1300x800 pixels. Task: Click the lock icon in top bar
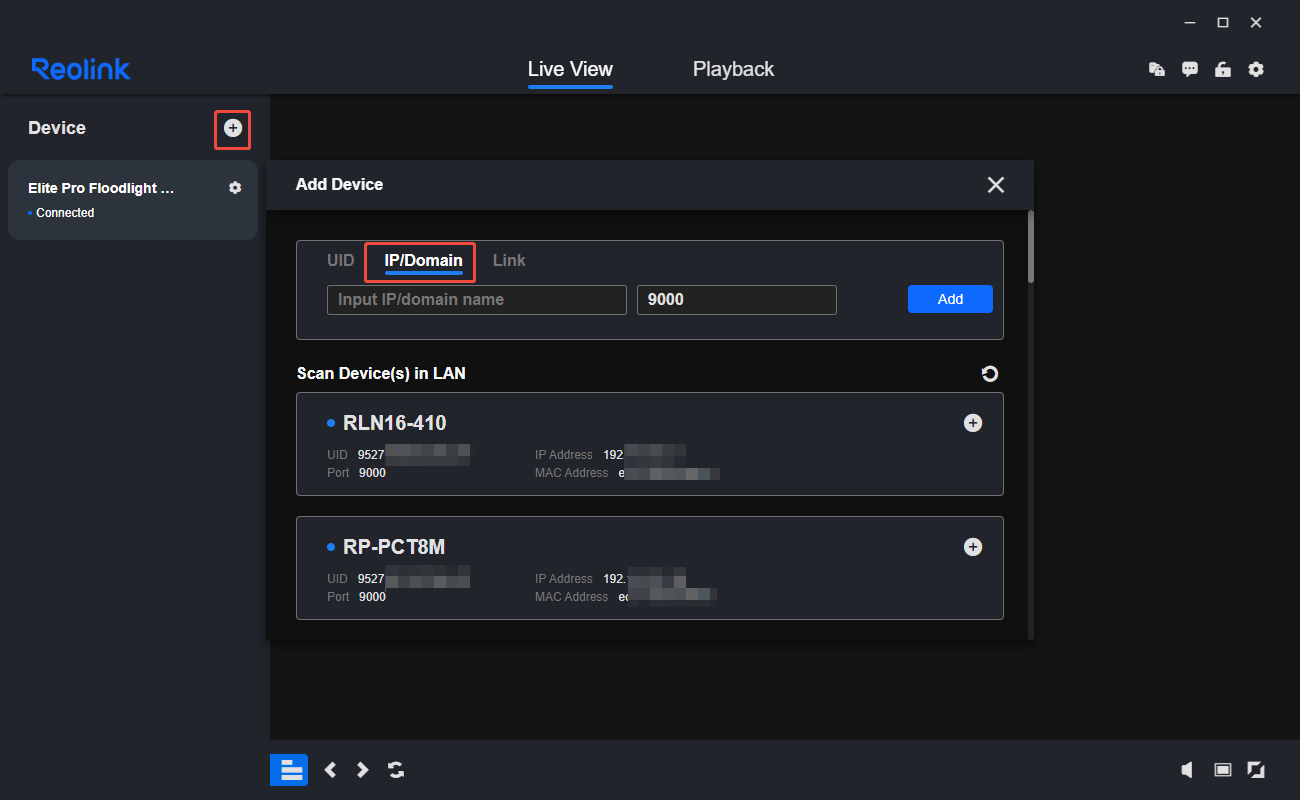[1222, 69]
